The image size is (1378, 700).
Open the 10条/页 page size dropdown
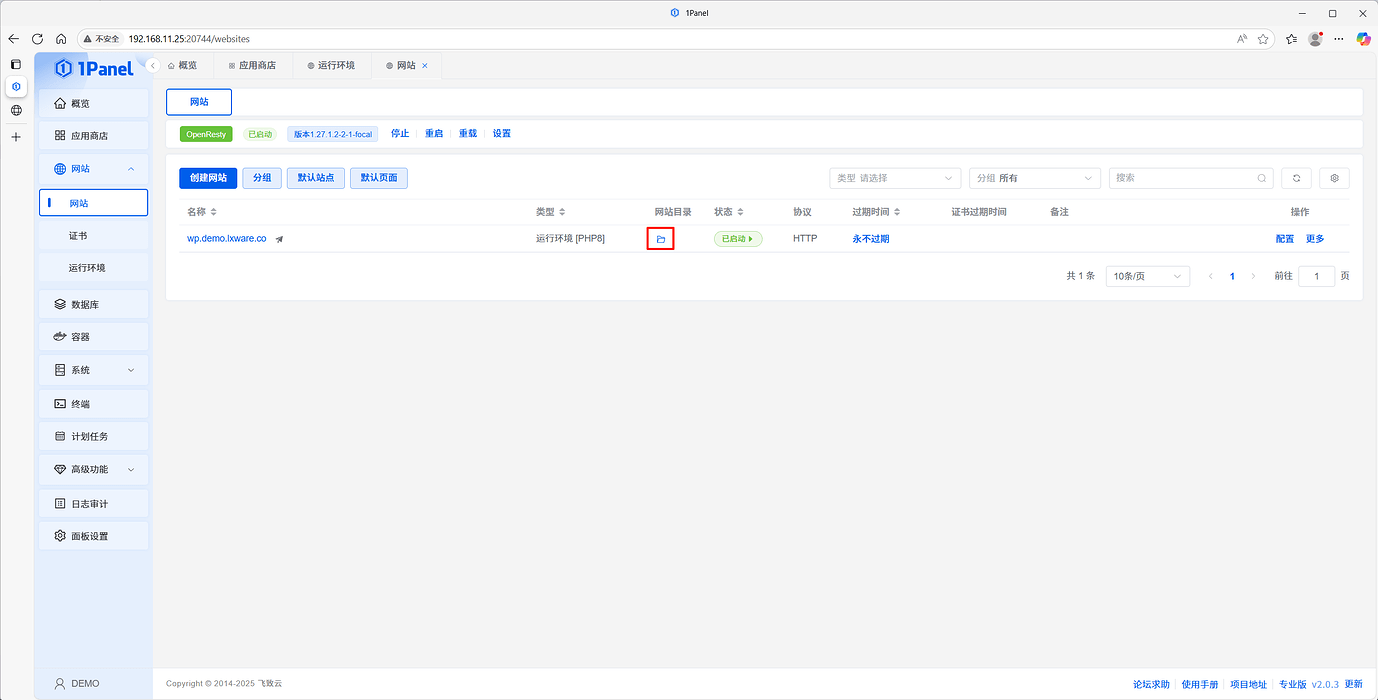(x=1147, y=276)
